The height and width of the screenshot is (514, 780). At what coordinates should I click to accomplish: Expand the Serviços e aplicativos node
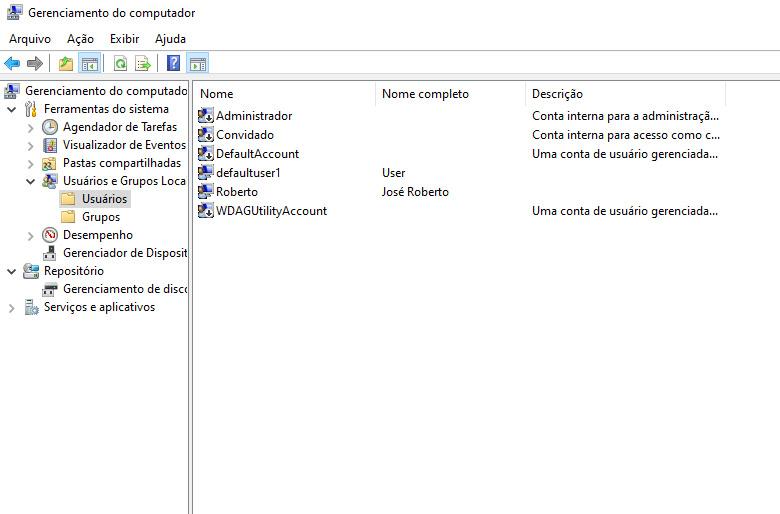tap(11, 308)
